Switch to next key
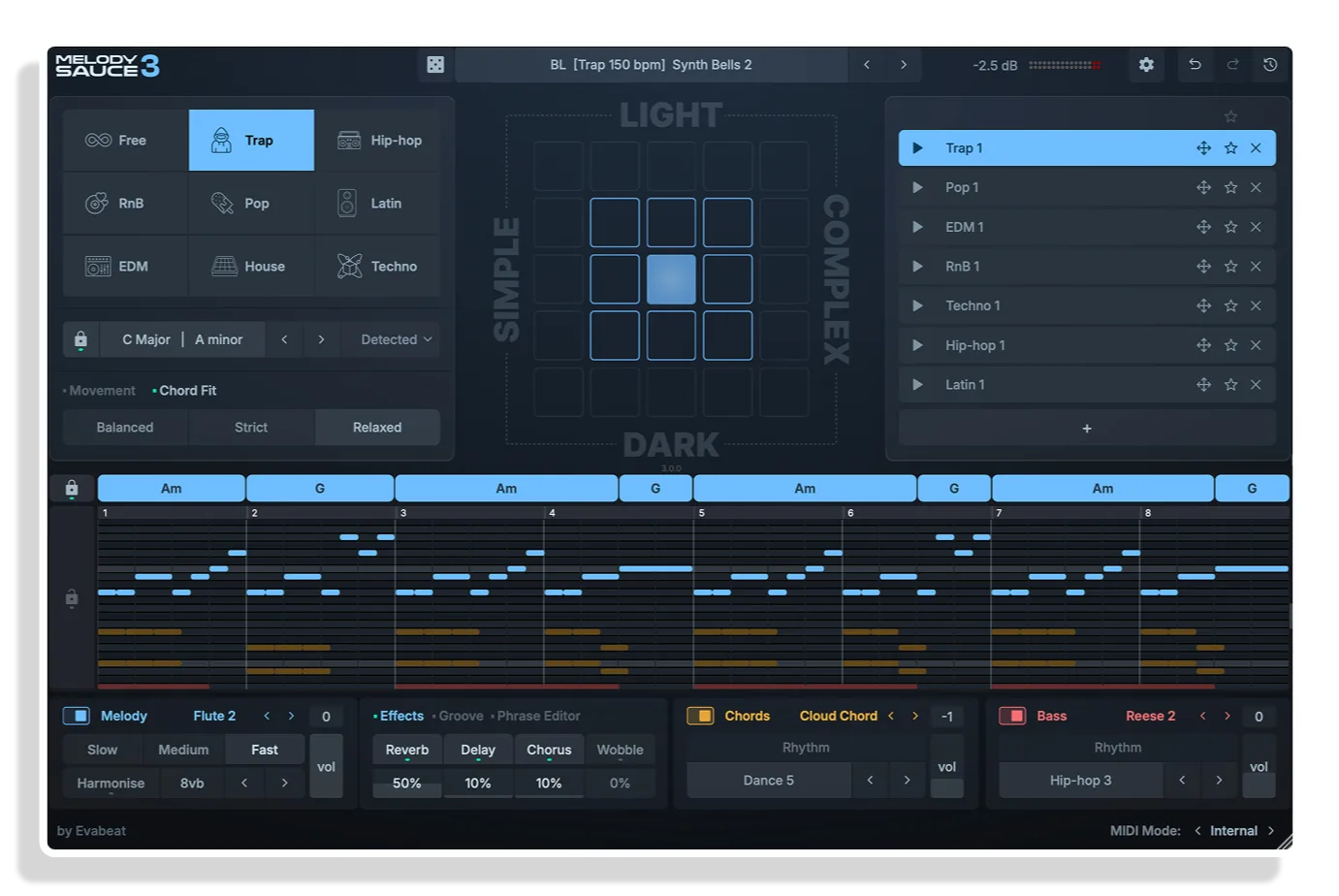This screenshot has width=1339, height=896. pos(321,339)
